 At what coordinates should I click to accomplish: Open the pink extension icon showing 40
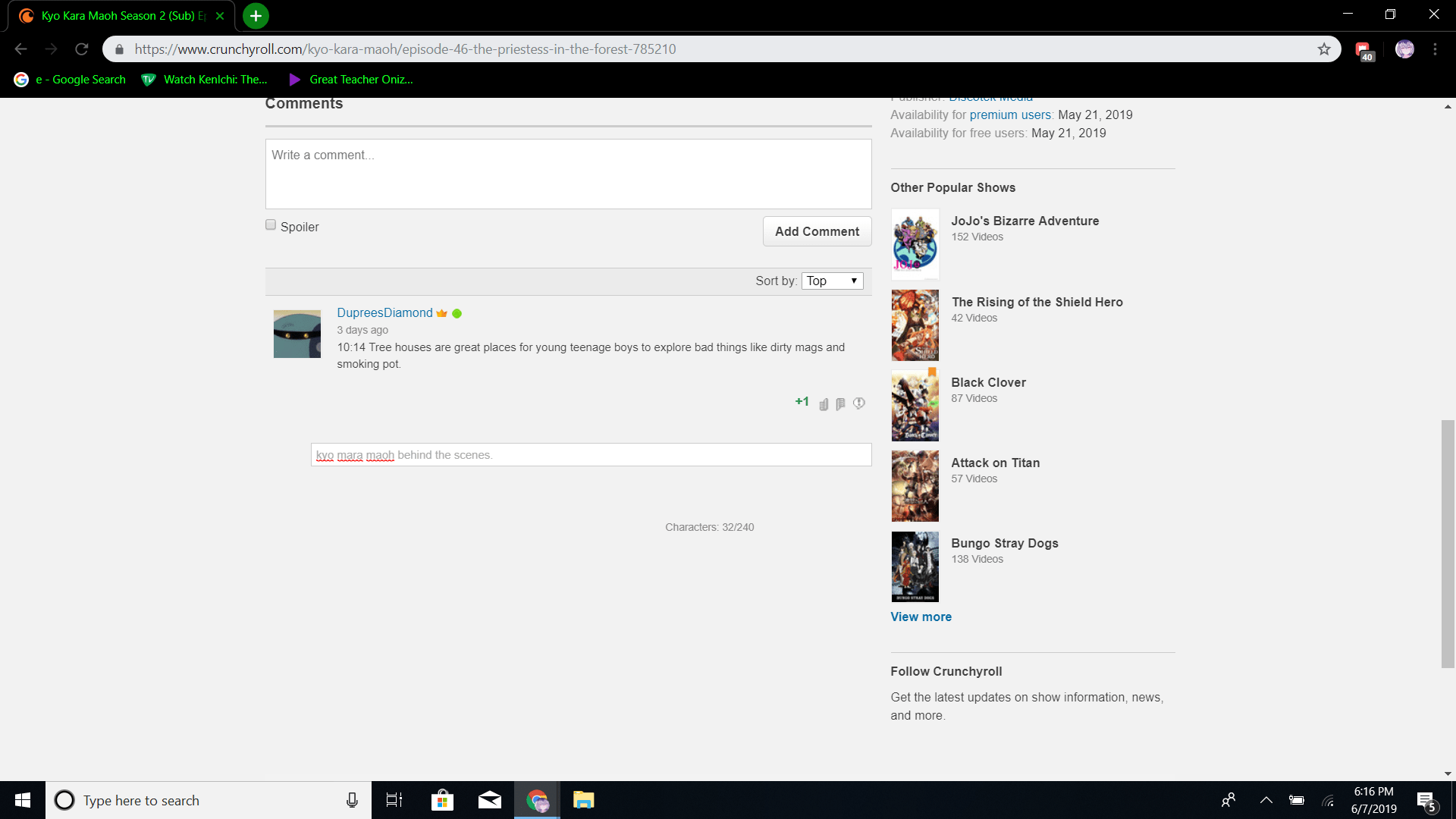(1363, 49)
